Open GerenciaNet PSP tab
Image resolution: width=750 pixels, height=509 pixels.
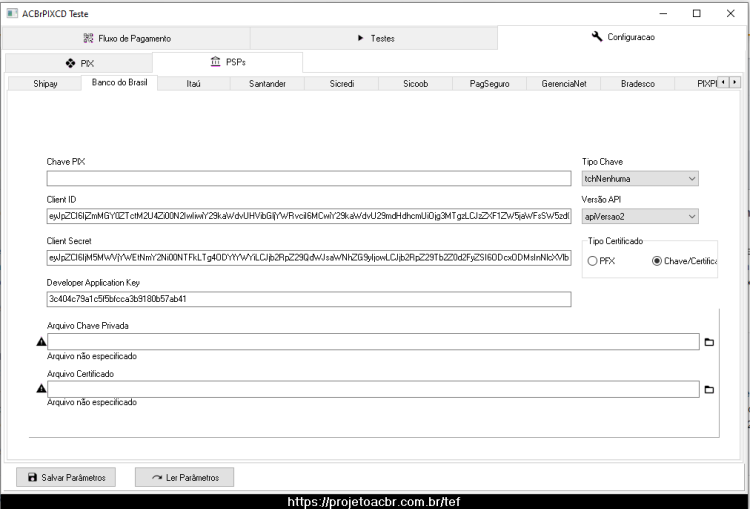click(563, 84)
